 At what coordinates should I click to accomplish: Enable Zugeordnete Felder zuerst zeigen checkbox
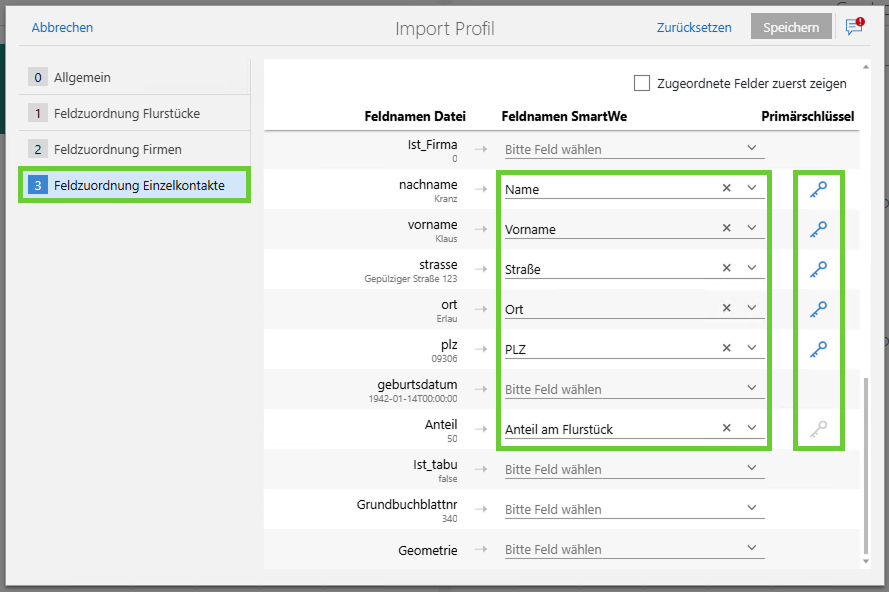click(642, 83)
